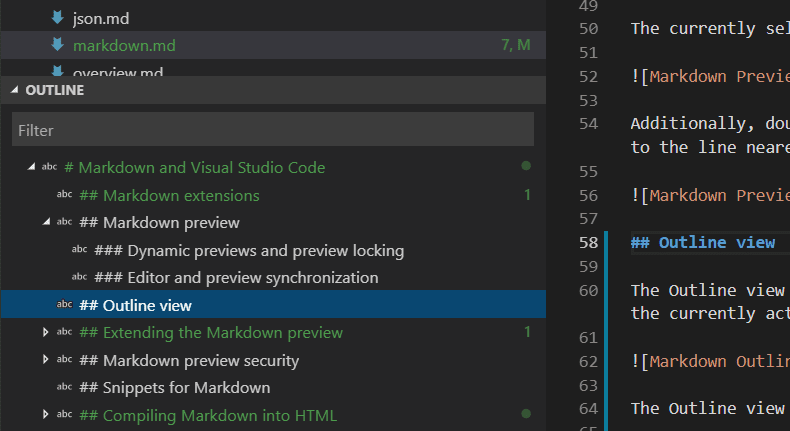Click line number 58 in editor gutter
Screen dimensions: 790x431
coord(588,242)
